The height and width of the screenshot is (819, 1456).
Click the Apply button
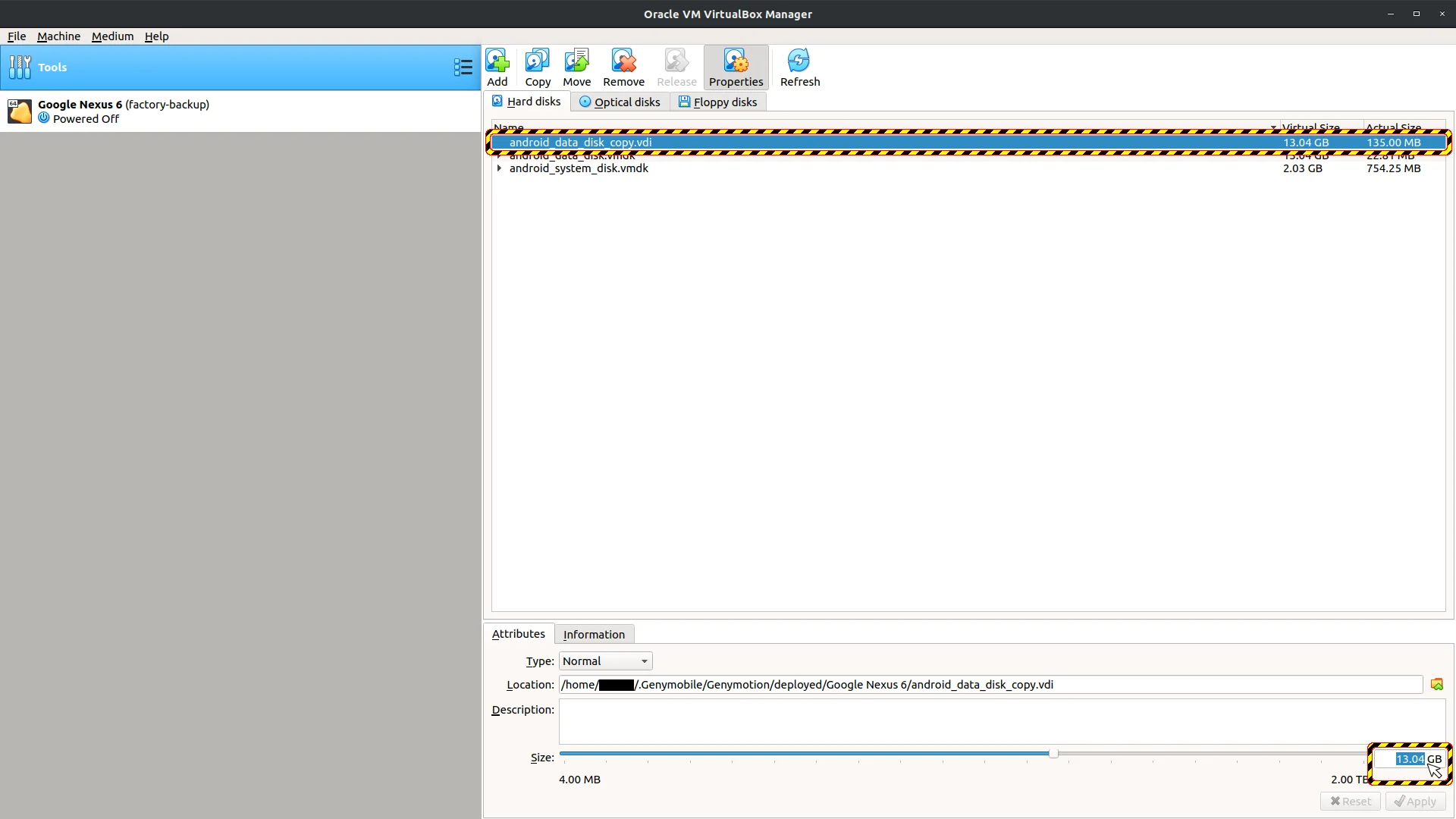tap(1416, 801)
